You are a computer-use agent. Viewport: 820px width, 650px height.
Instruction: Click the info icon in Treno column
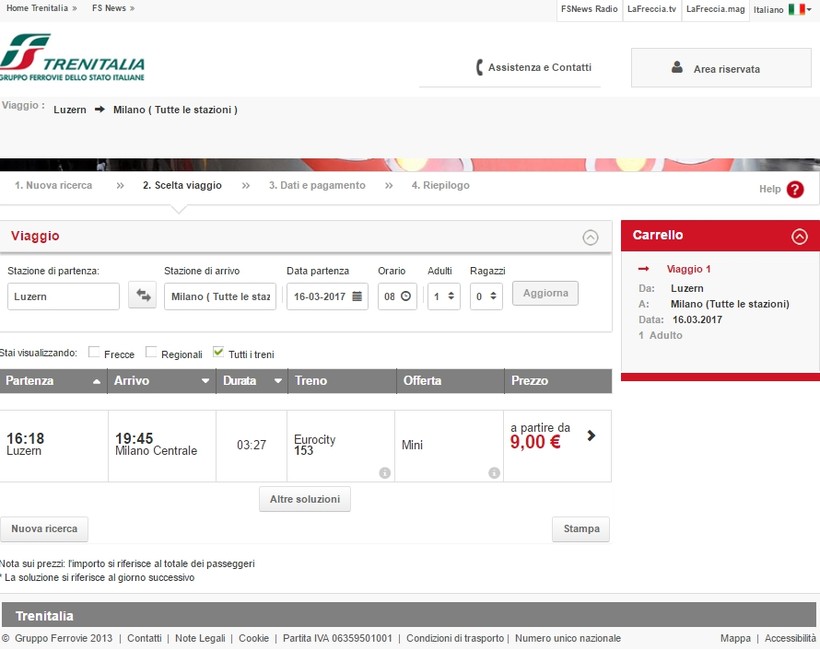(384, 473)
